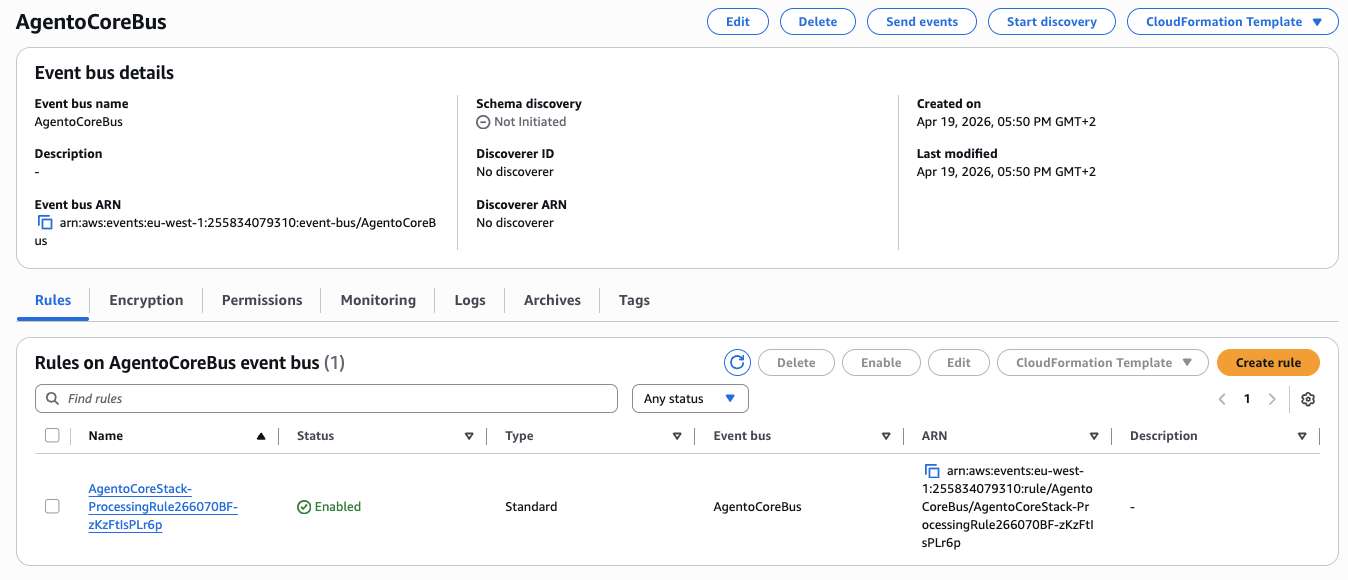1348x580 pixels.
Task: Go to previous page of rules
Action: 1222,399
